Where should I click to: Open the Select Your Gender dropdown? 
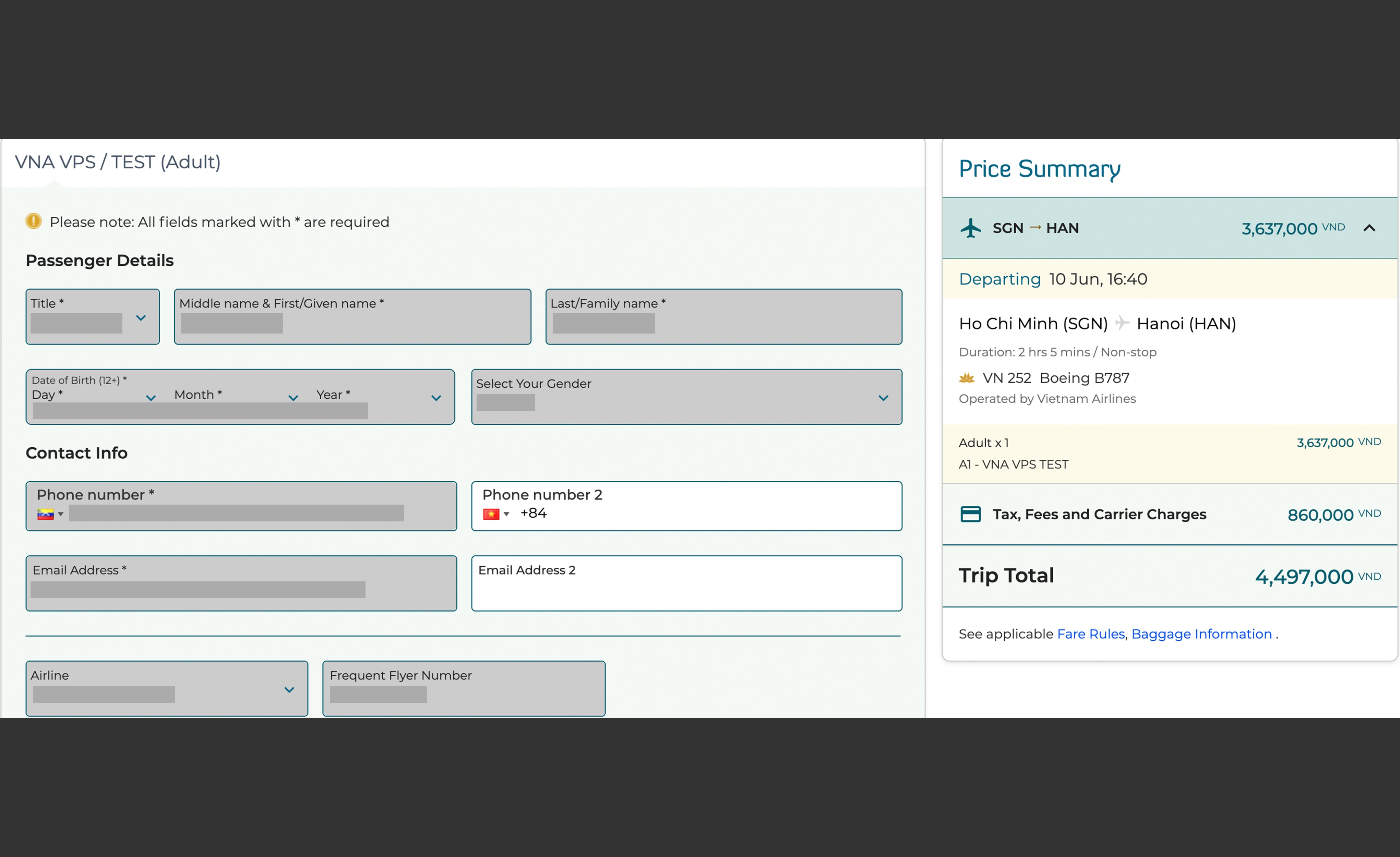click(x=686, y=397)
